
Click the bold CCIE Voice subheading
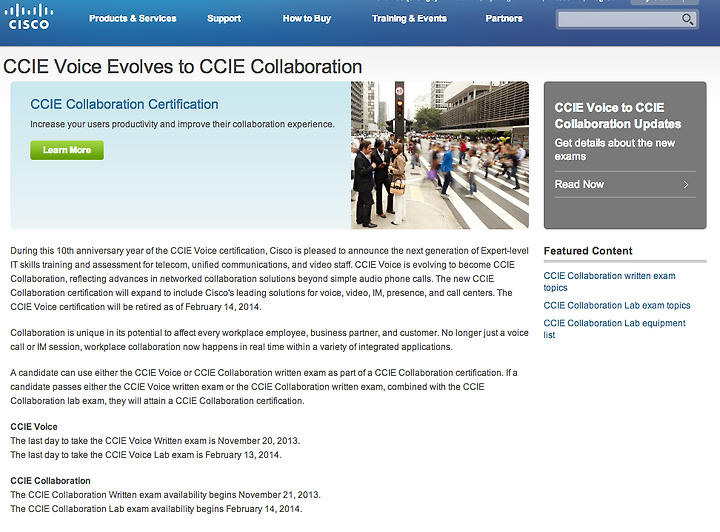[34, 426]
